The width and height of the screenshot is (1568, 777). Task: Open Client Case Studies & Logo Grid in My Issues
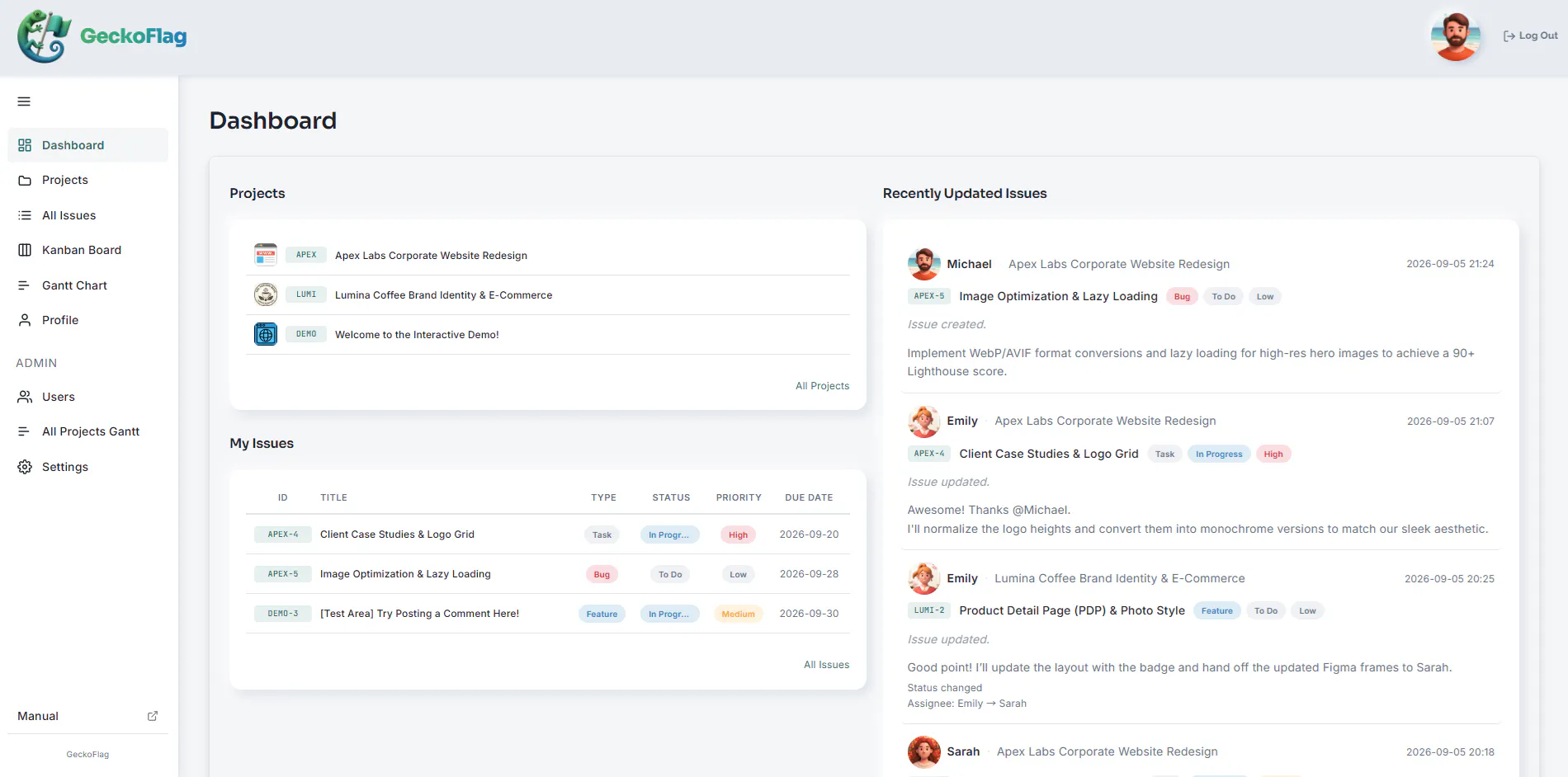click(397, 534)
